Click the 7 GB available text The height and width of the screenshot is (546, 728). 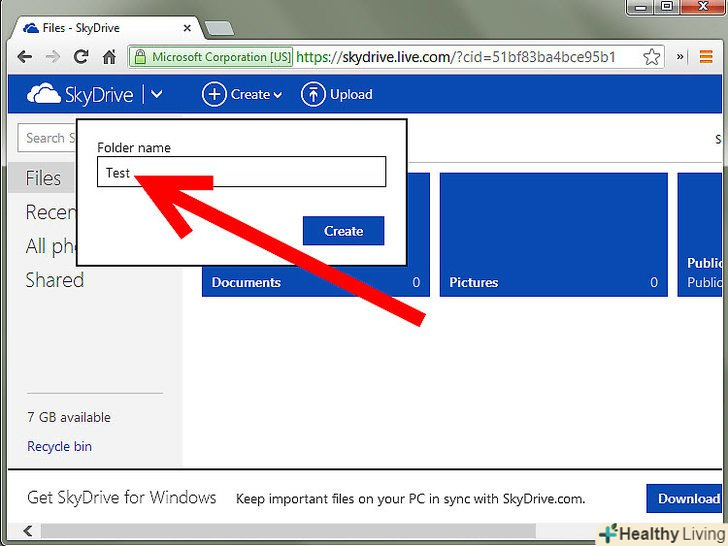[x=69, y=417]
